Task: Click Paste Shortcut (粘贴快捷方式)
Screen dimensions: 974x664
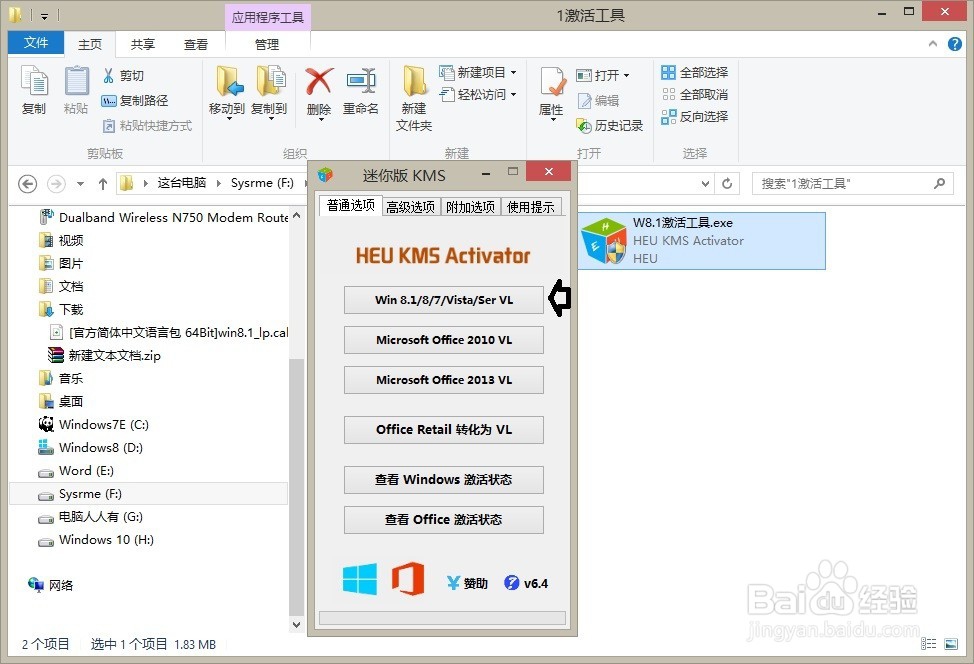Action: click(147, 125)
